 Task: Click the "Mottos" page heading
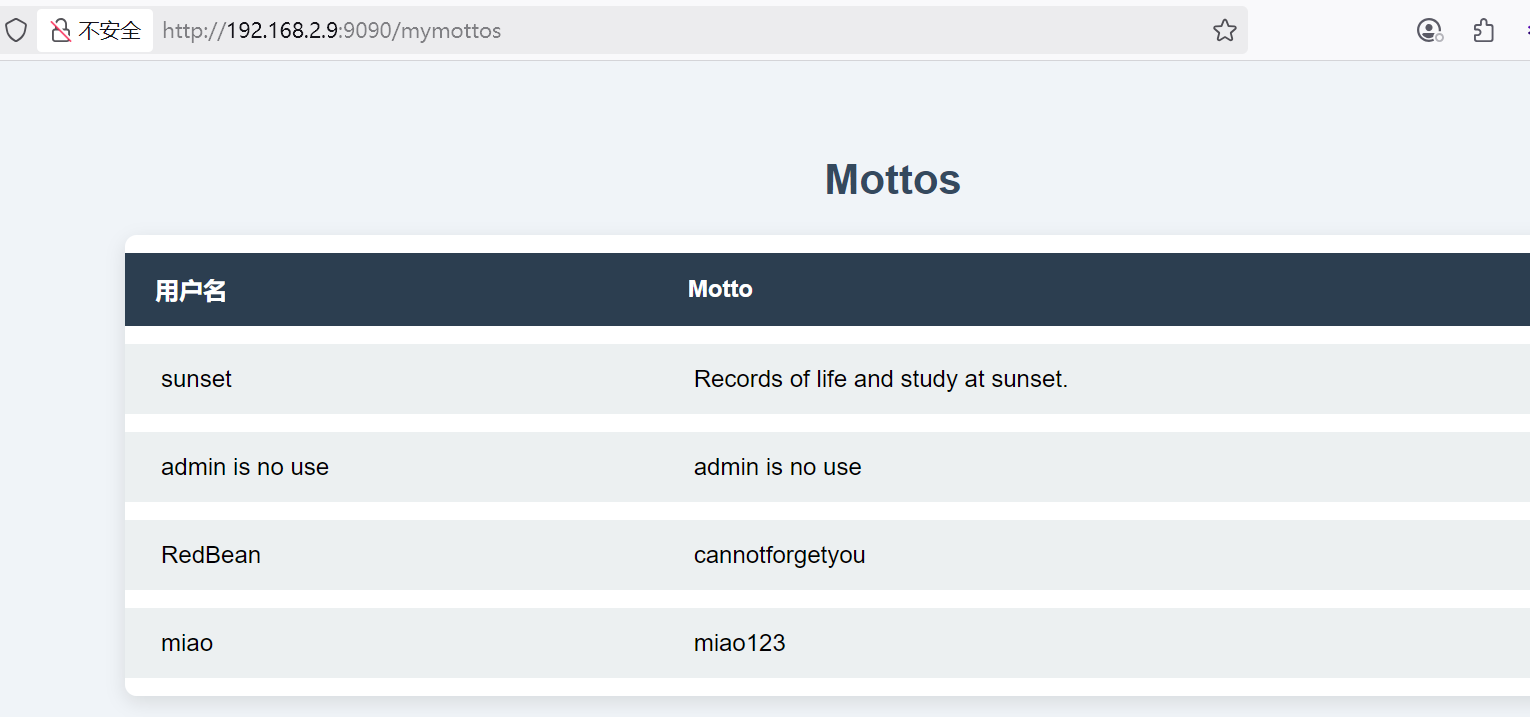pyautogui.click(x=892, y=180)
